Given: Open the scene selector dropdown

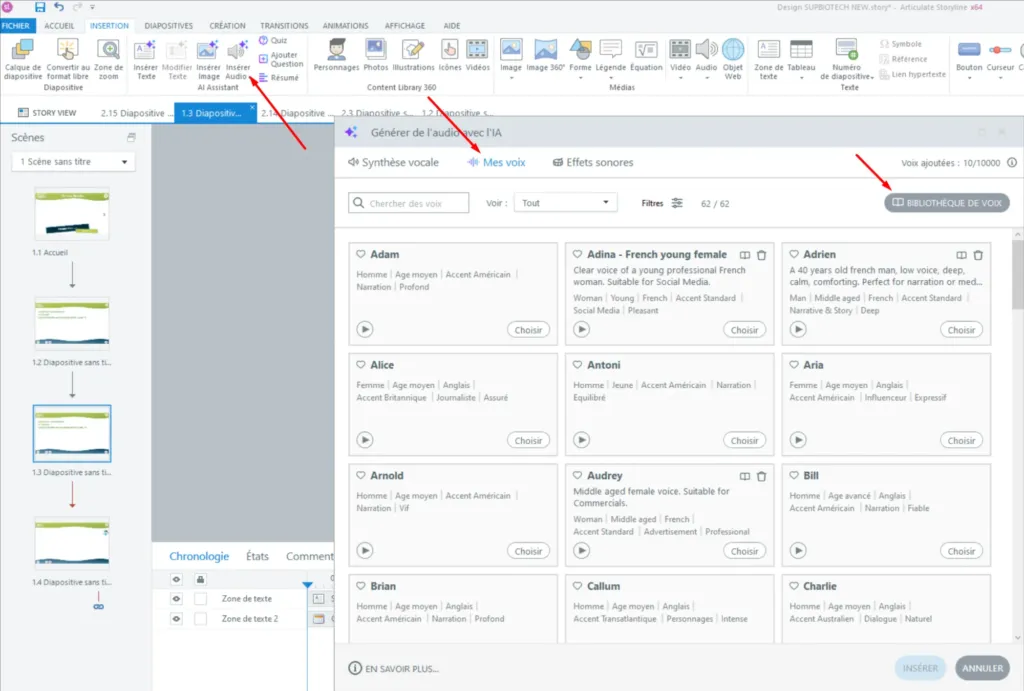Looking at the screenshot, I should [73, 162].
